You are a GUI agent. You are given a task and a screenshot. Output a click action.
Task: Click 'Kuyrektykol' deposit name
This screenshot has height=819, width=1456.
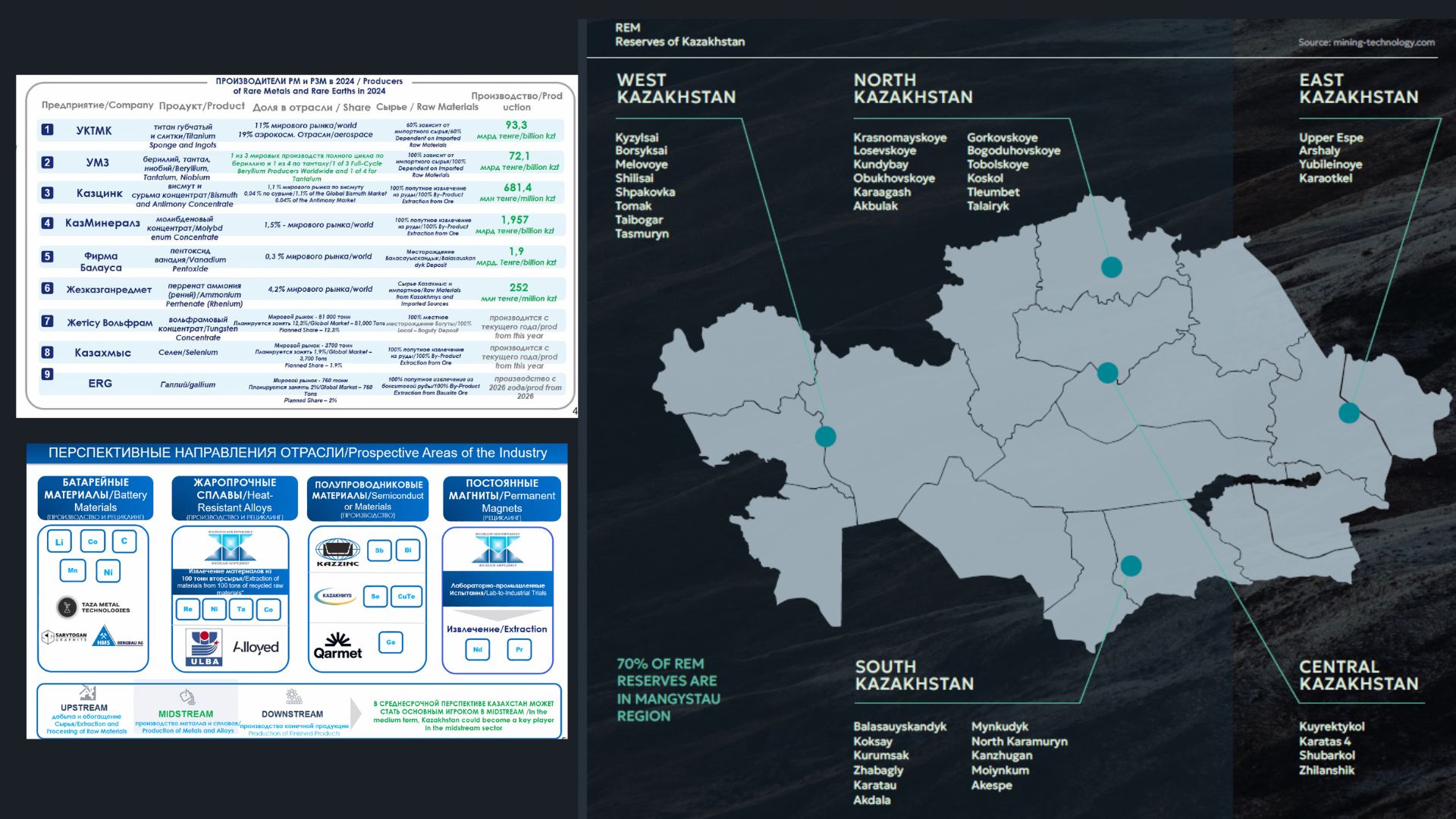click(1332, 726)
